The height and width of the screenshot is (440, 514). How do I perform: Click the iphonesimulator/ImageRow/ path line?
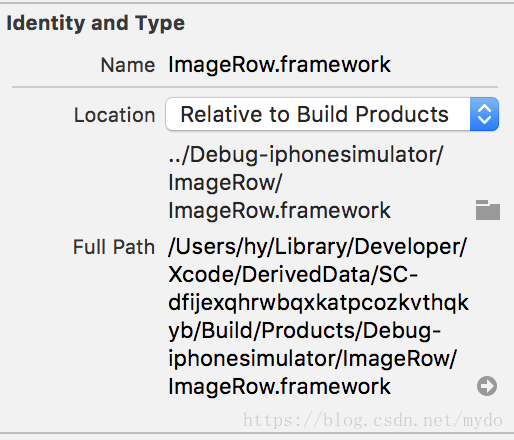coord(312,359)
